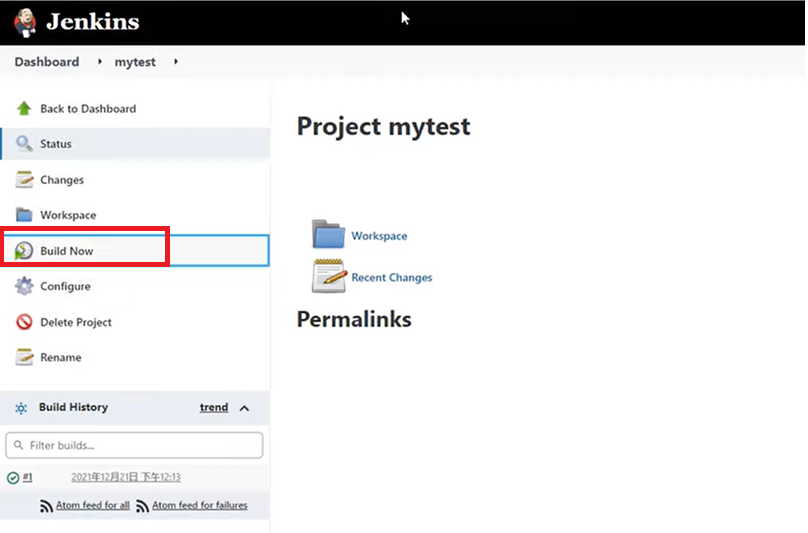Go Back to Dashboard via sidebar text
The width and height of the screenshot is (808, 533).
point(88,109)
